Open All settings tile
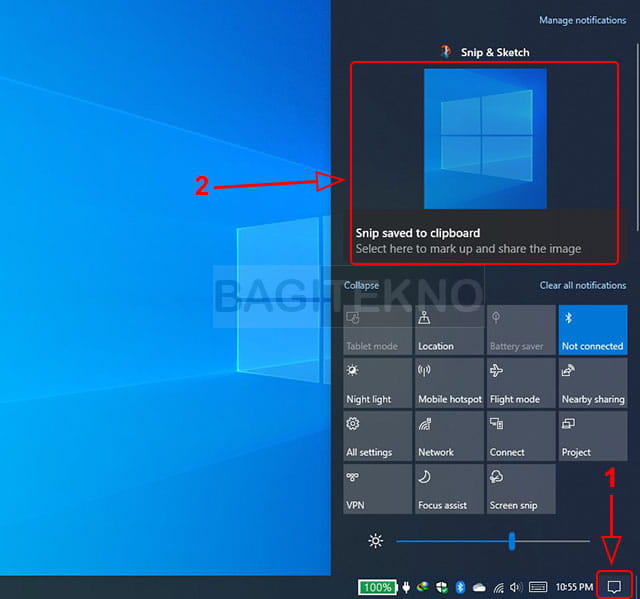Viewport: 640px width, 599px height. [x=378, y=436]
